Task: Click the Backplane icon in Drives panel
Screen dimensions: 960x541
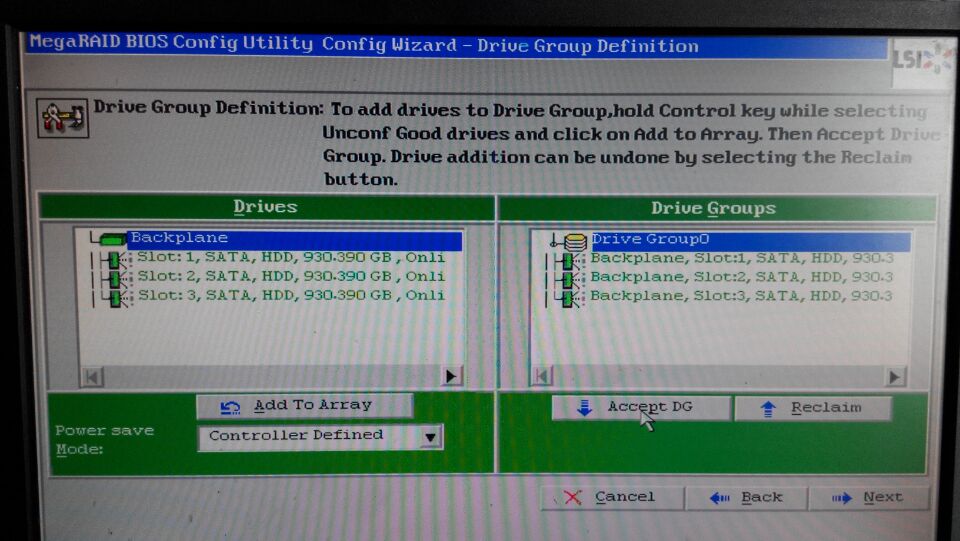Action: coord(112,240)
